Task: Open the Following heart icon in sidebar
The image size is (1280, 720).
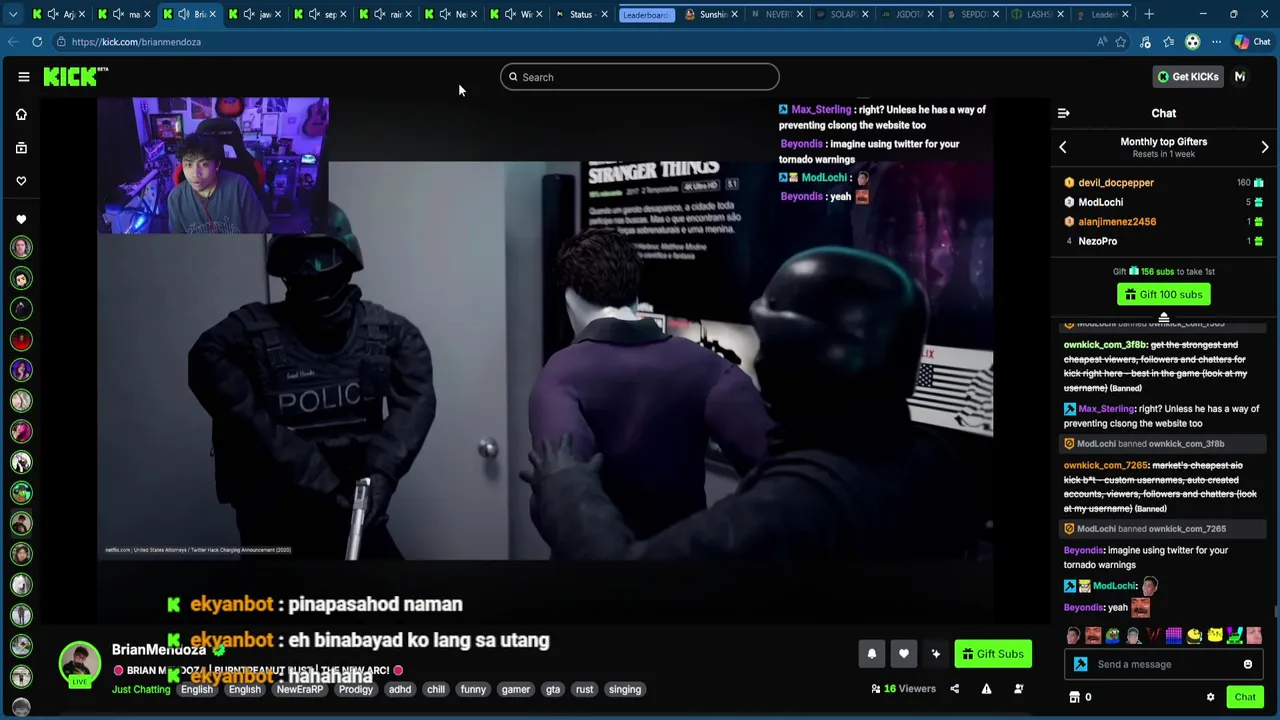Action: point(21,181)
